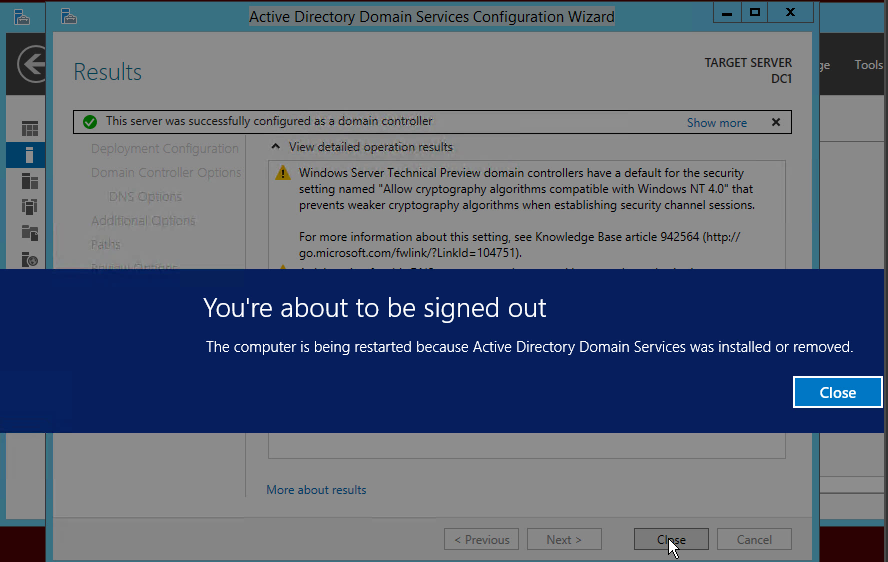Click the green success checkmark icon
Image resolution: width=888 pixels, height=562 pixels.
pyautogui.click(x=89, y=122)
